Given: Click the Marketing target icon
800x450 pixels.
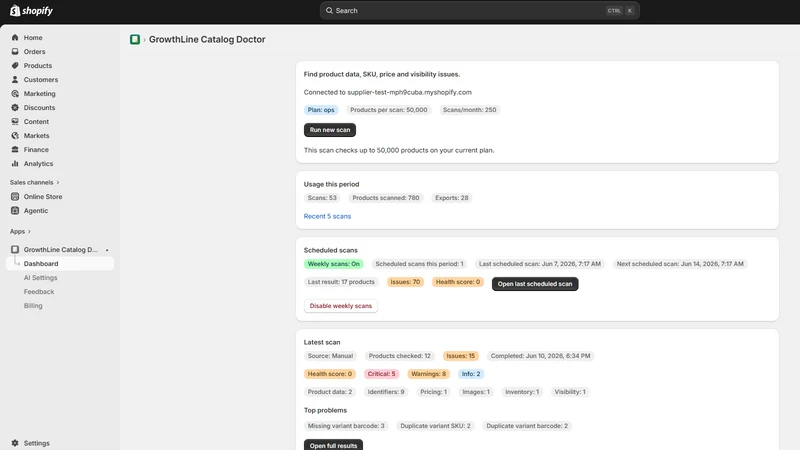Looking at the screenshot, I should click(15, 93).
